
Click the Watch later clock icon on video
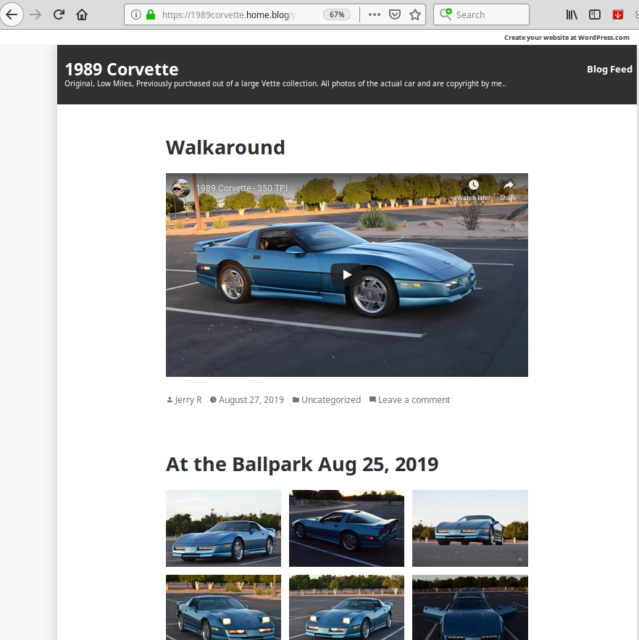(x=473, y=186)
